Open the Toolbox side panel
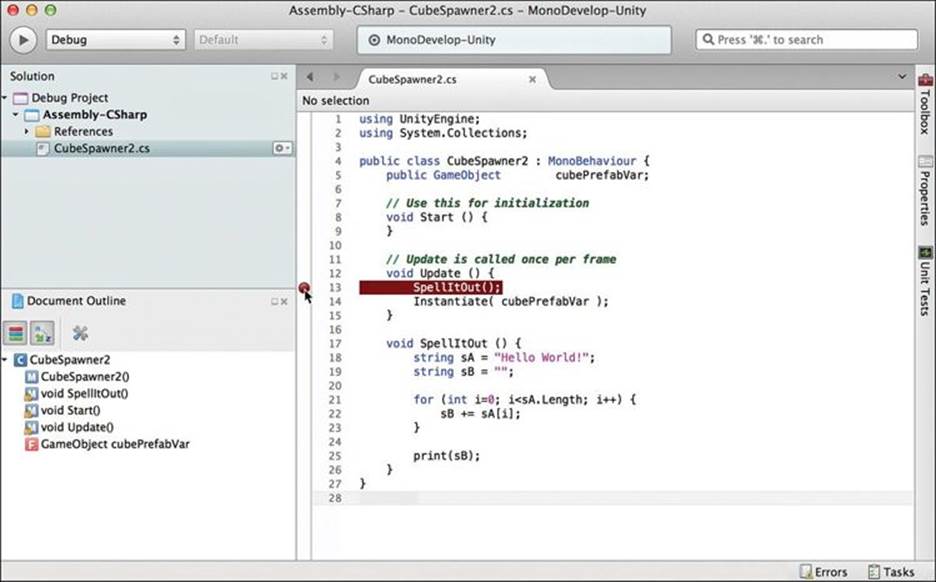The width and height of the screenshot is (936, 582). click(x=925, y=104)
